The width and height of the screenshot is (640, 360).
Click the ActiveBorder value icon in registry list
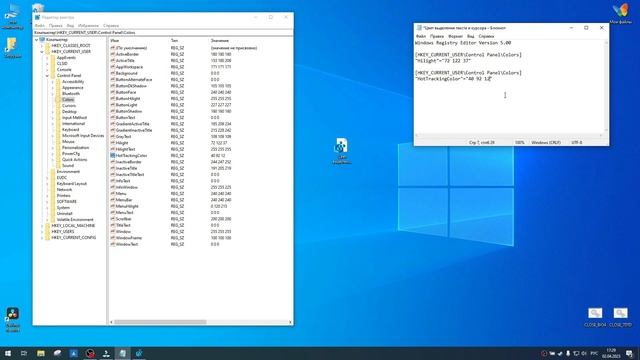tap(113, 54)
